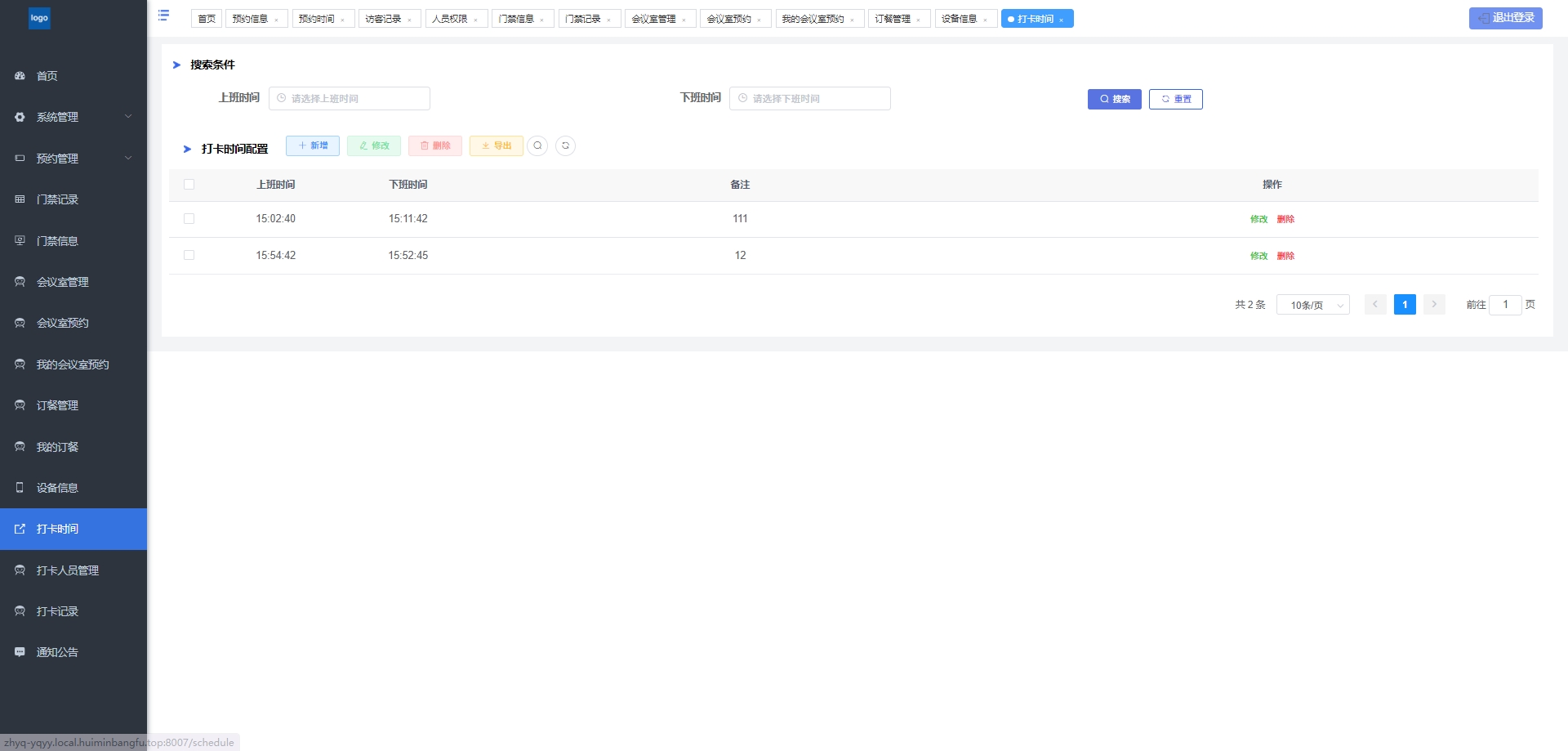The image size is (1568, 751).
Task: Open 我的会议室预约 in the sidebar
Action: coord(73,364)
